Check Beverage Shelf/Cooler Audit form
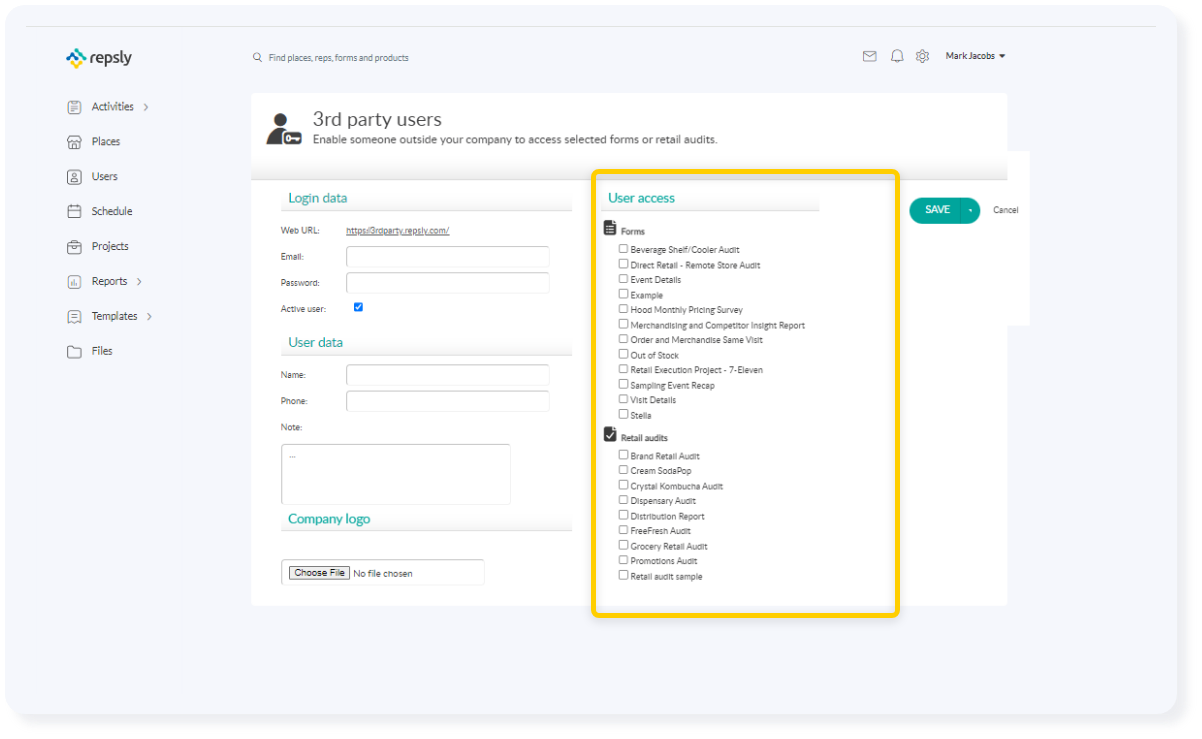 tap(624, 249)
